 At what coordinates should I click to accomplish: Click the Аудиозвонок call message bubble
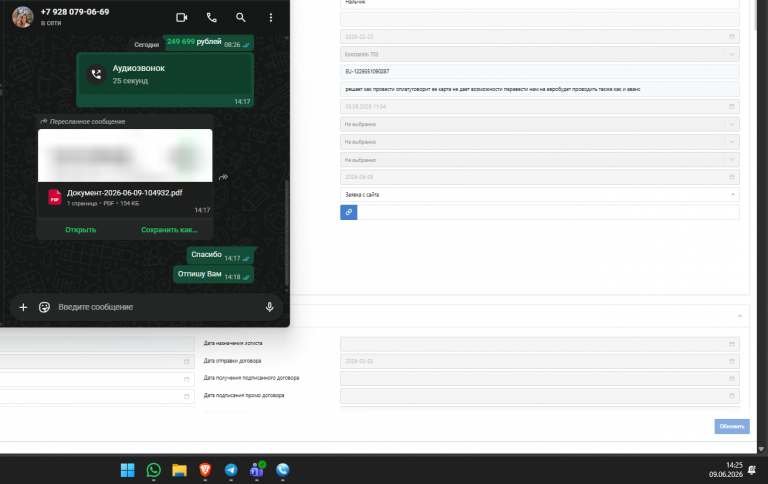(x=165, y=80)
